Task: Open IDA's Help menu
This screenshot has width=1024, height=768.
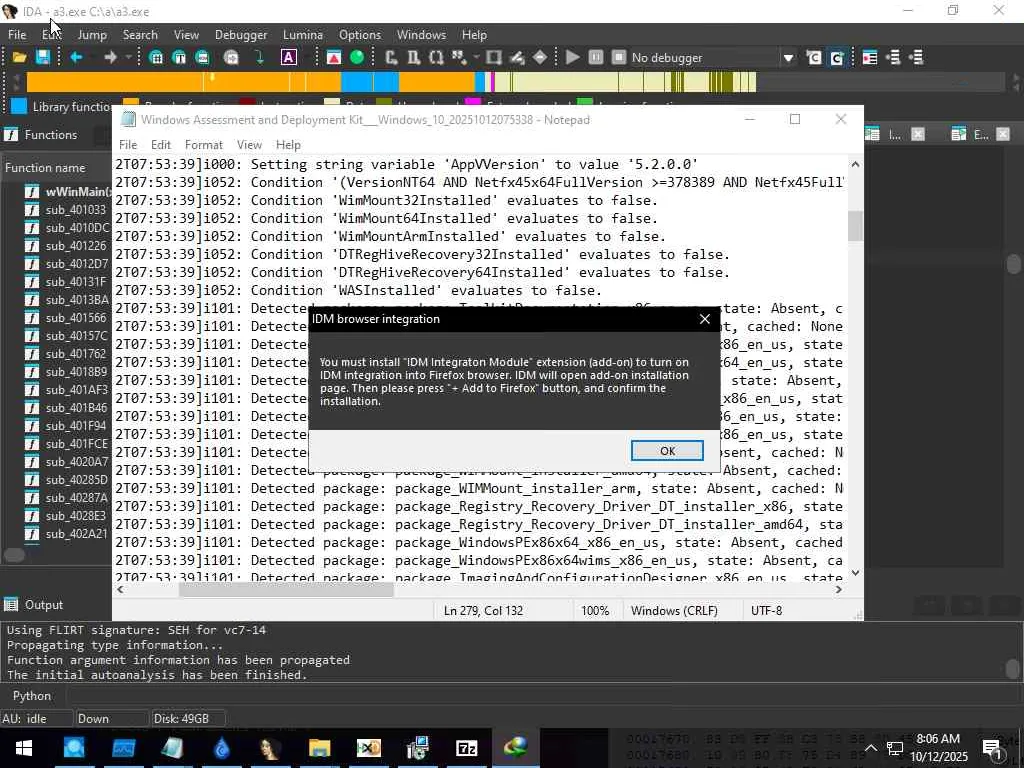Action: tap(474, 35)
